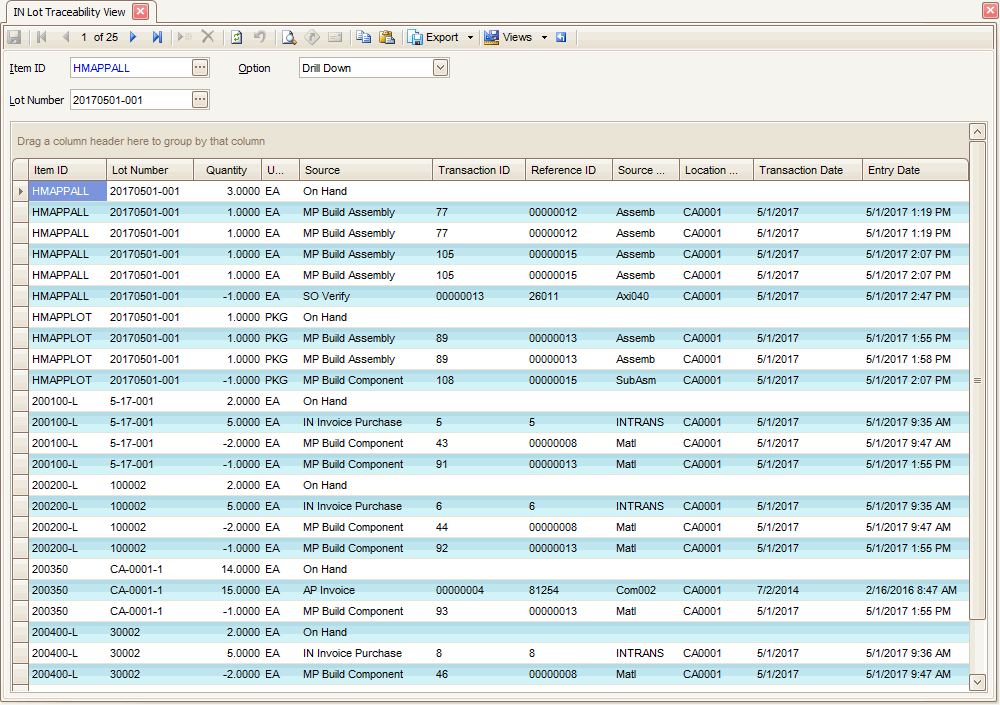
Task: Open the Export dropdown arrow
Action: tap(470, 37)
